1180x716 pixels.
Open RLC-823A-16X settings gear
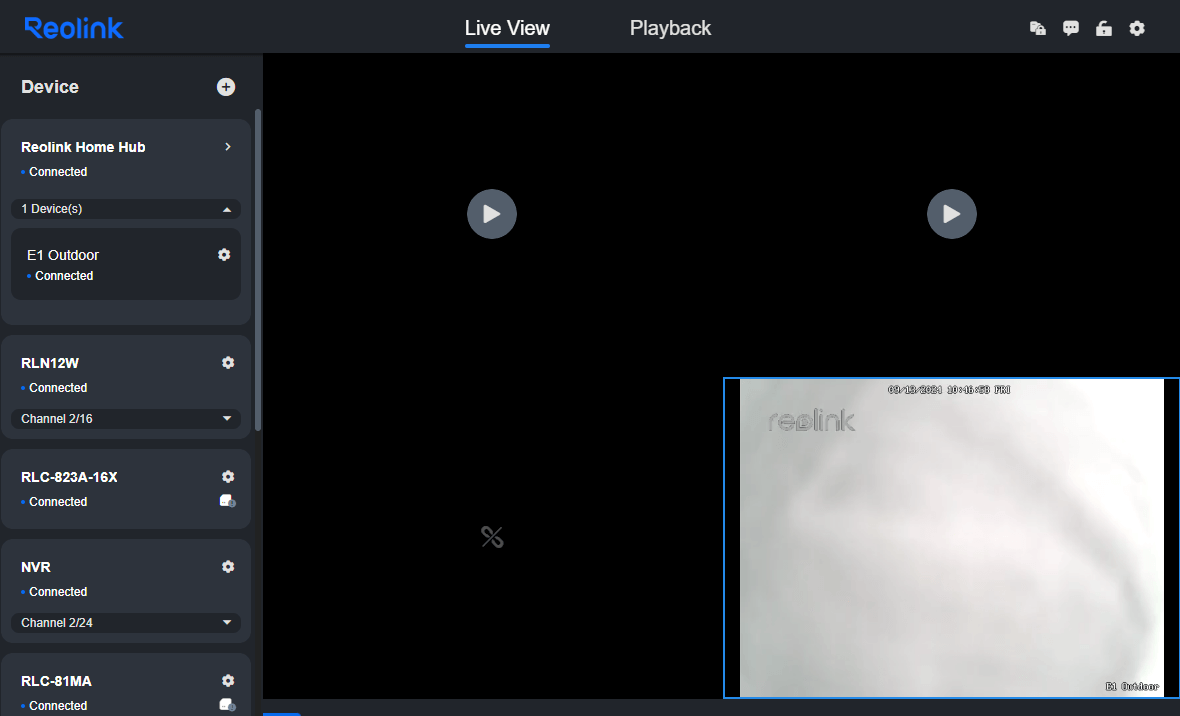click(228, 477)
